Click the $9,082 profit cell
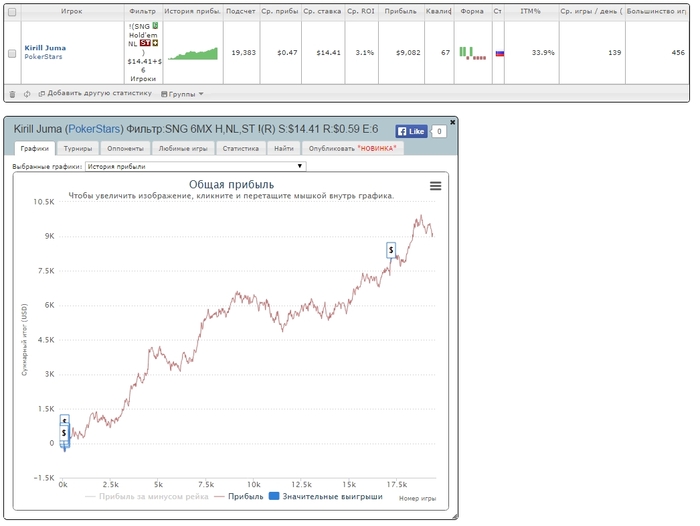The height and width of the screenshot is (526, 700). (x=408, y=53)
